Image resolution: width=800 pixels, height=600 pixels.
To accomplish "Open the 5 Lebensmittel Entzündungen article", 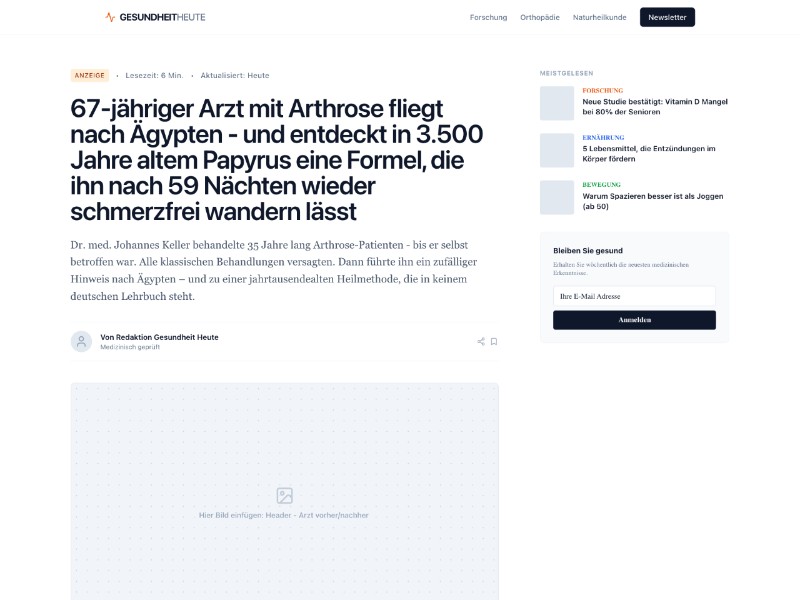I will pyautogui.click(x=650, y=153).
